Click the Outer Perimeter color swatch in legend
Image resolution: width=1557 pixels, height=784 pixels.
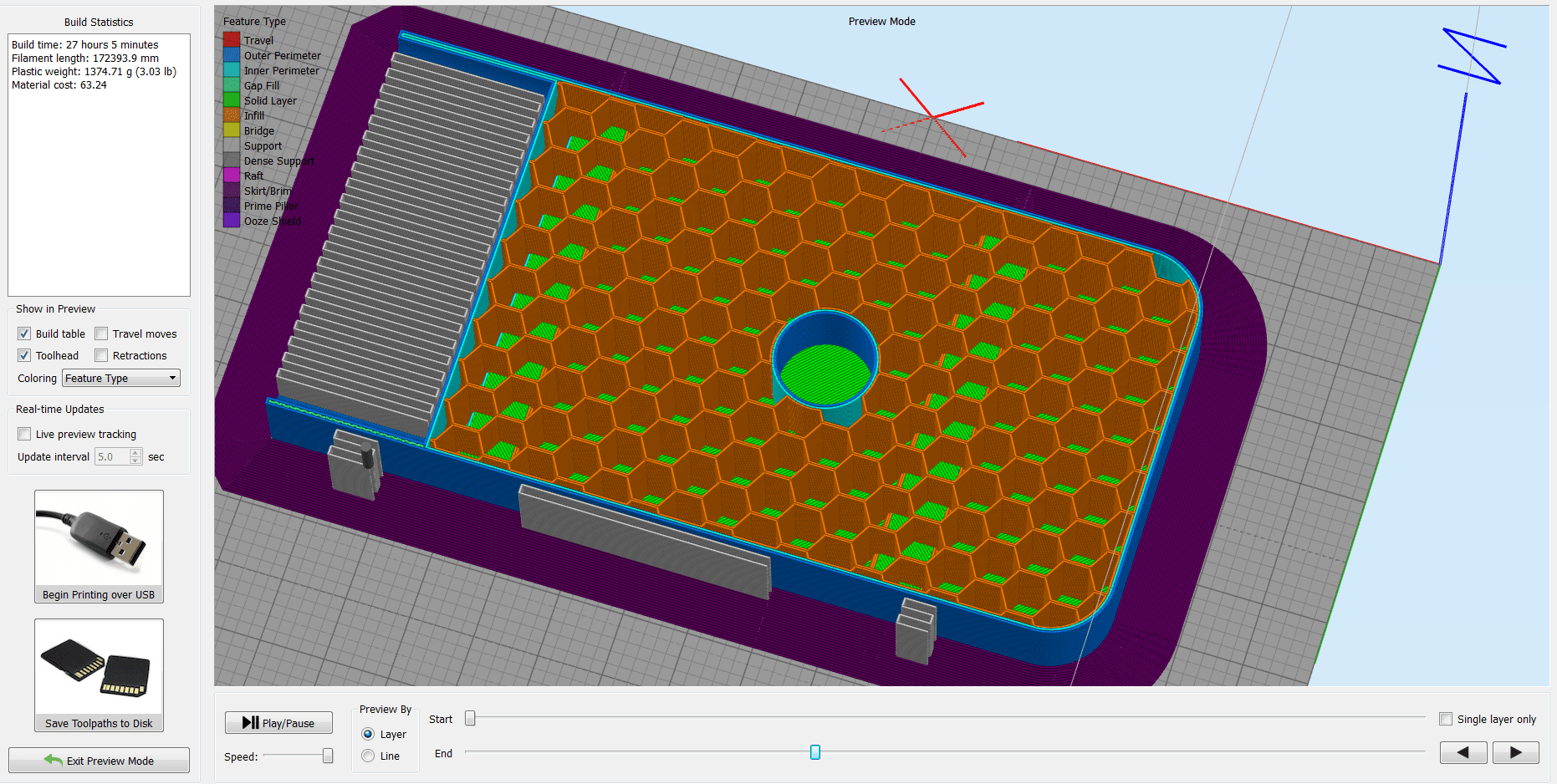pyautogui.click(x=232, y=53)
